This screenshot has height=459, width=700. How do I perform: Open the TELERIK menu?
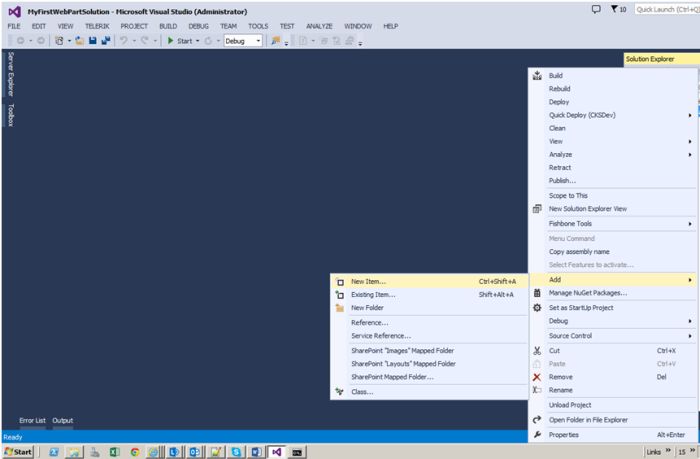[x=97, y=26]
